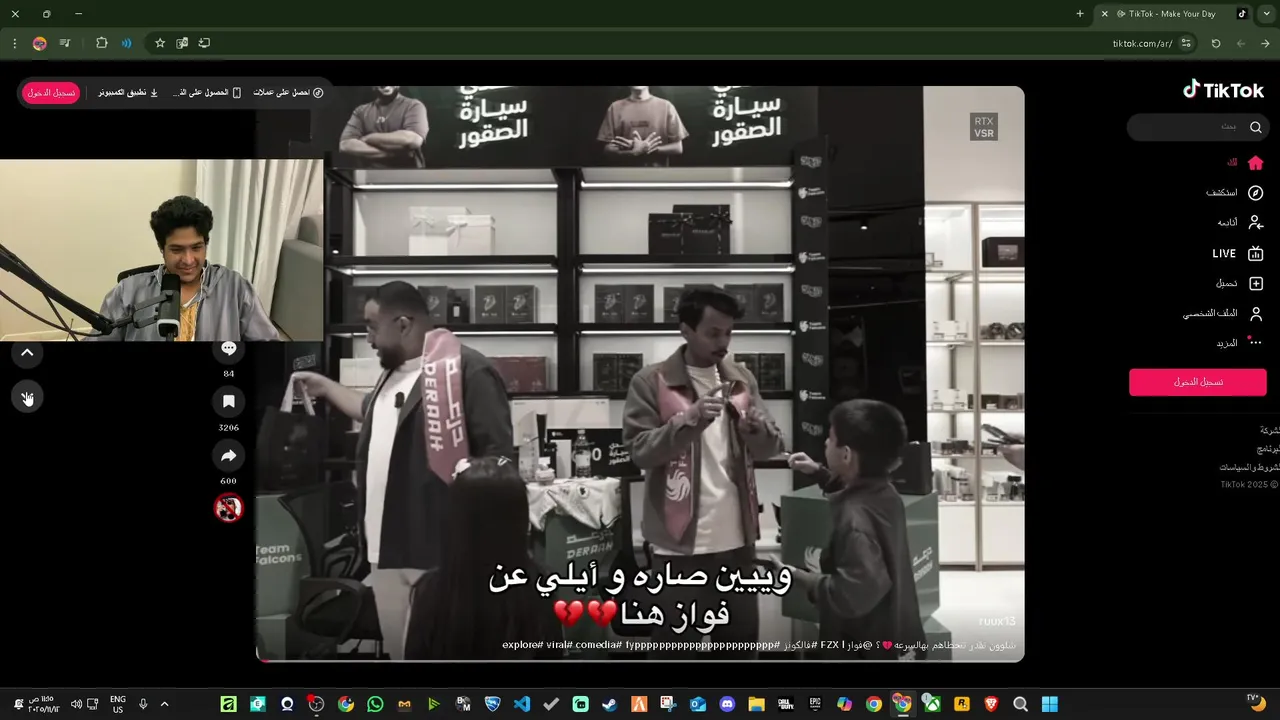The height and width of the screenshot is (720, 1280).
Task: Open the More menu item with three dots
Action: coord(1240,343)
